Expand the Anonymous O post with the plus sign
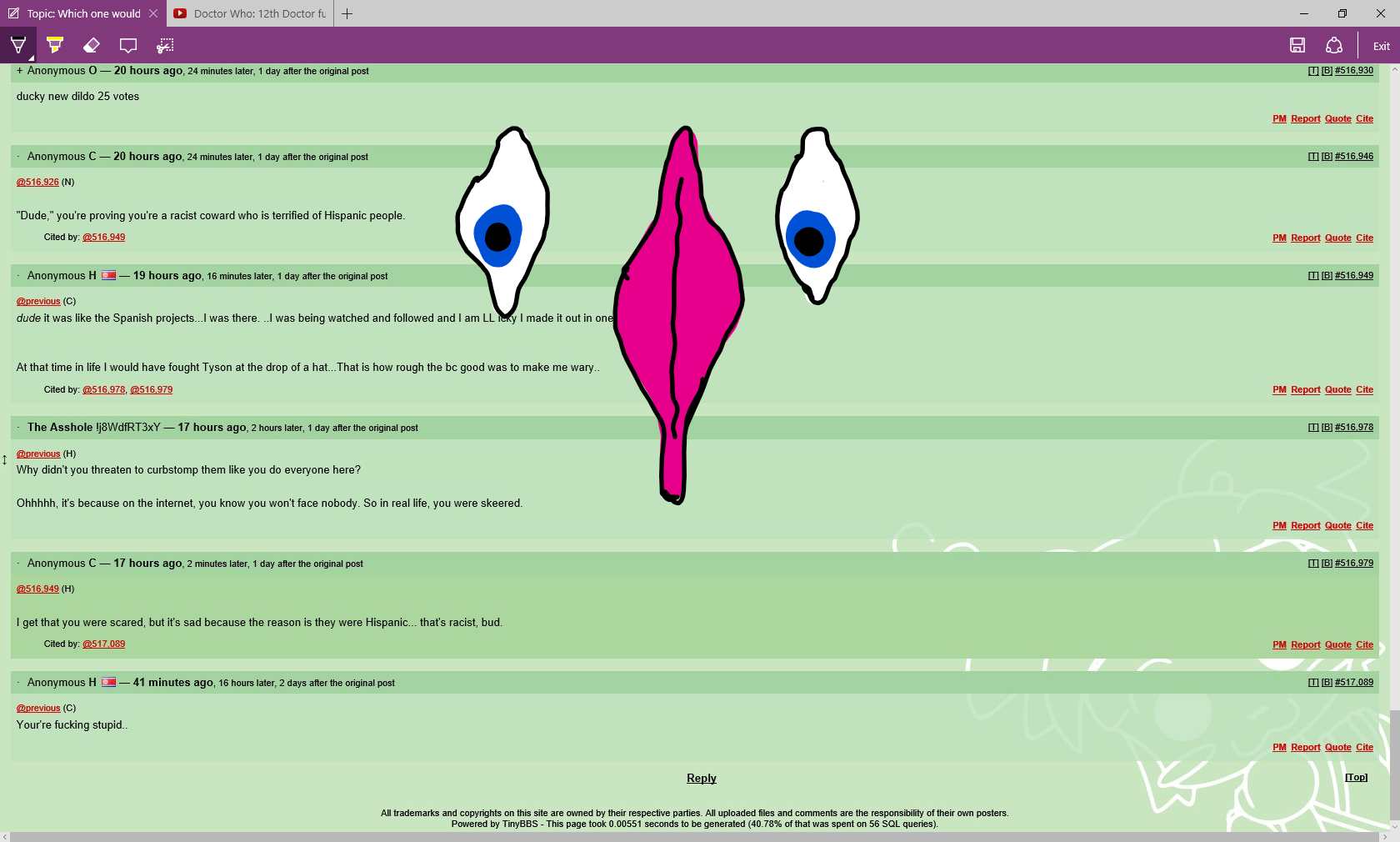 point(19,71)
